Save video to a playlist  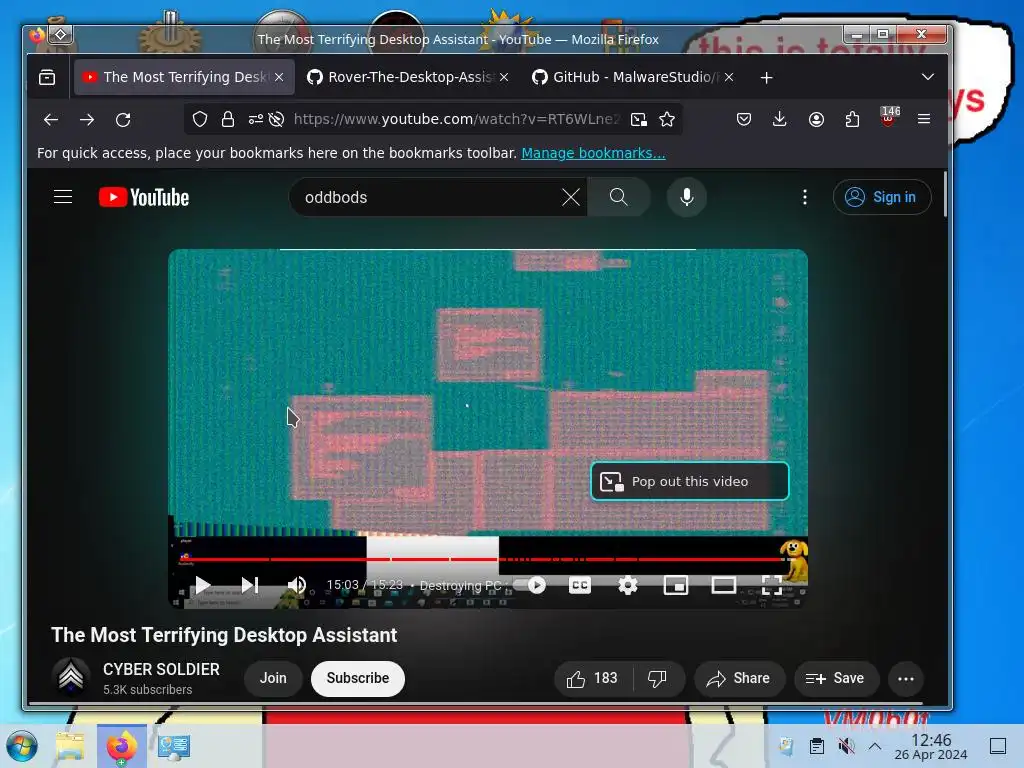click(835, 679)
